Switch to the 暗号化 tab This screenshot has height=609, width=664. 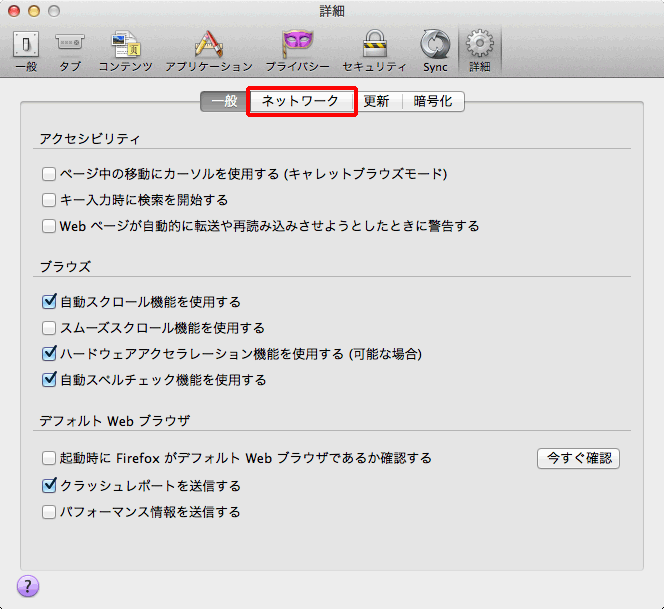[433, 102]
